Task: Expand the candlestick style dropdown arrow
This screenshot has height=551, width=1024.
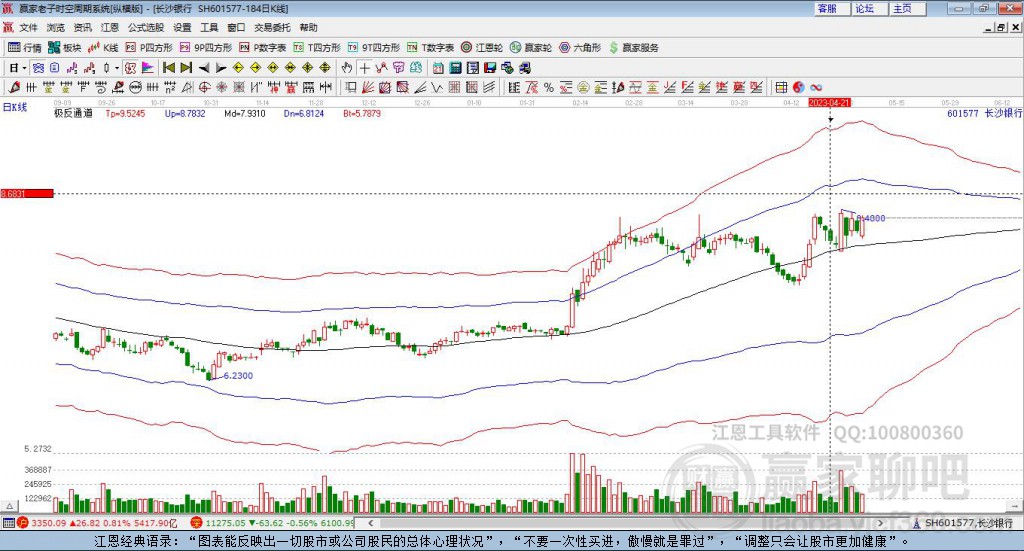Action: click(117, 68)
